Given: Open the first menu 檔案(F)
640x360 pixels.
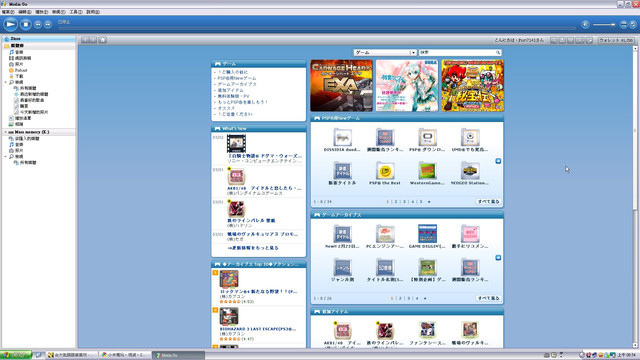Looking at the screenshot, I should point(8,12).
